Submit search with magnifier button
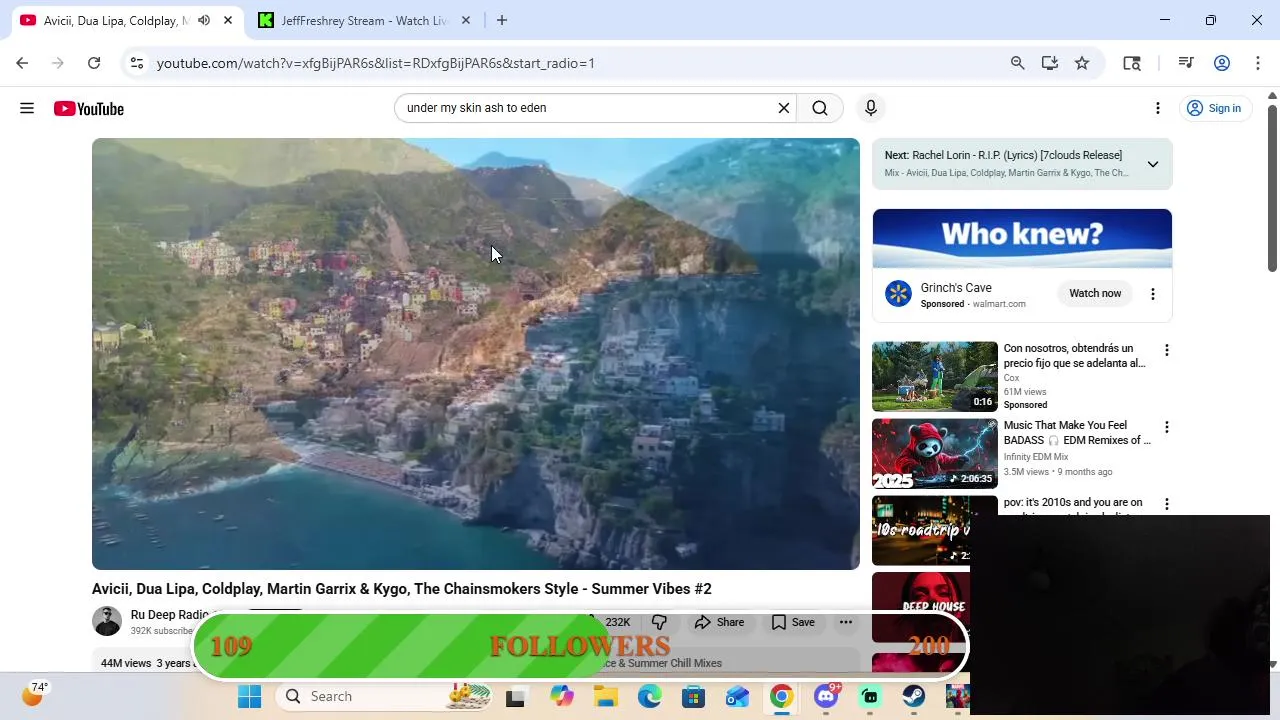1280x720 pixels. tap(820, 108)
